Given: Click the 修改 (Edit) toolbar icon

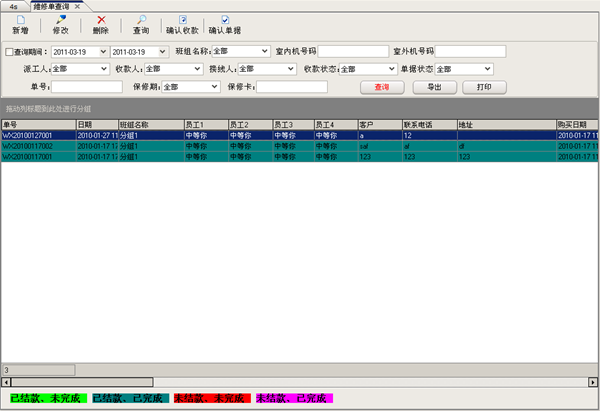Looking at the screenshot, I should pos(61,20).
